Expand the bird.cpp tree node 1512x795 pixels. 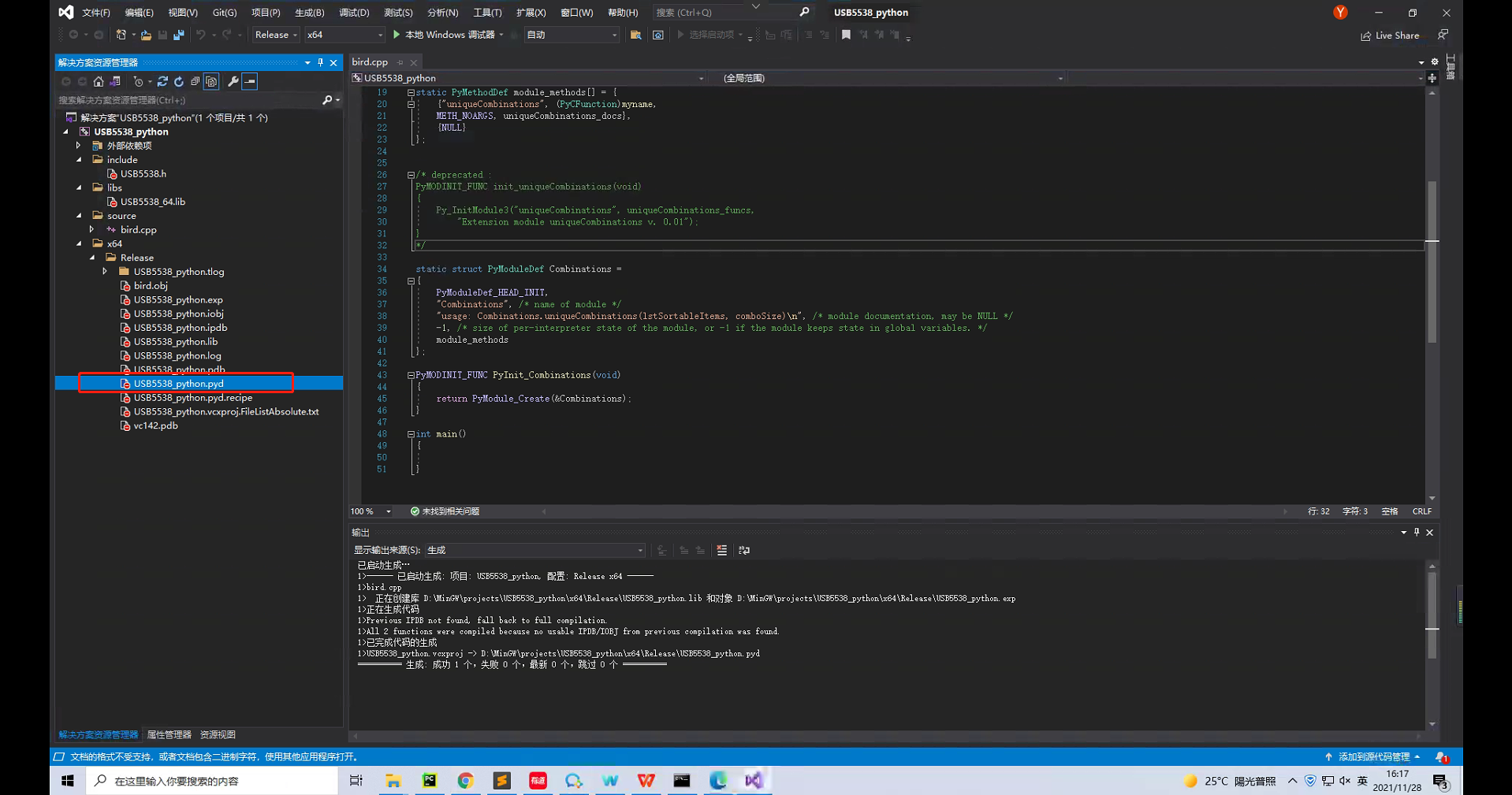click(92, 229)
